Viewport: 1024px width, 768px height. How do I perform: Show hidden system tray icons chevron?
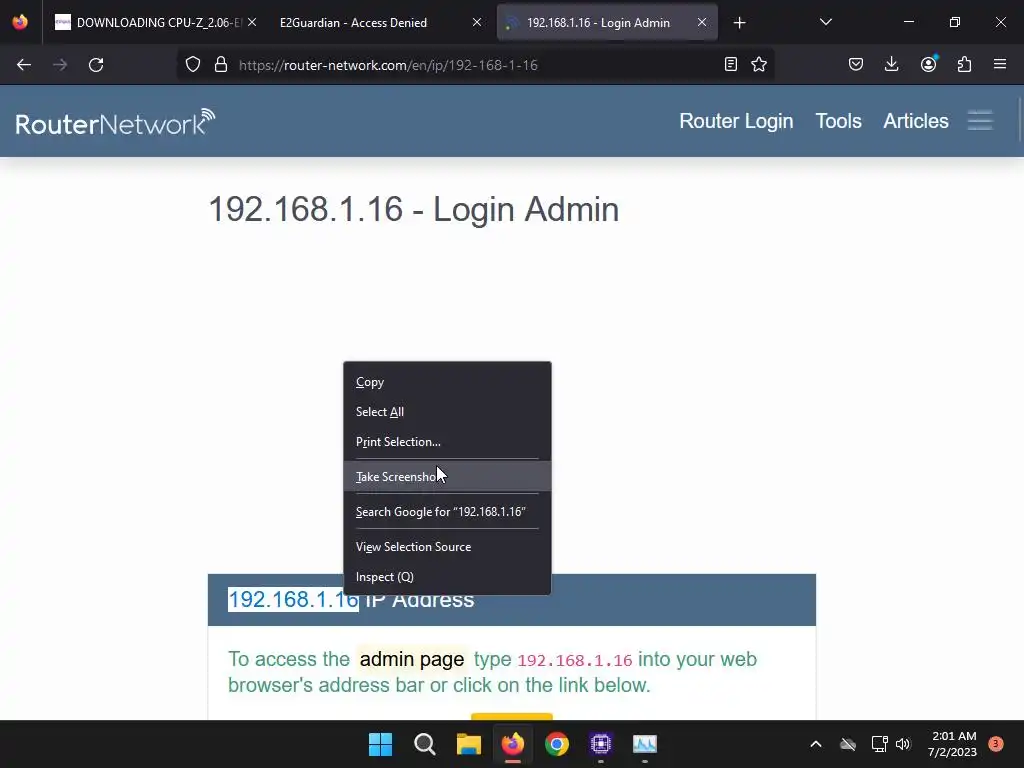[816, 744]
